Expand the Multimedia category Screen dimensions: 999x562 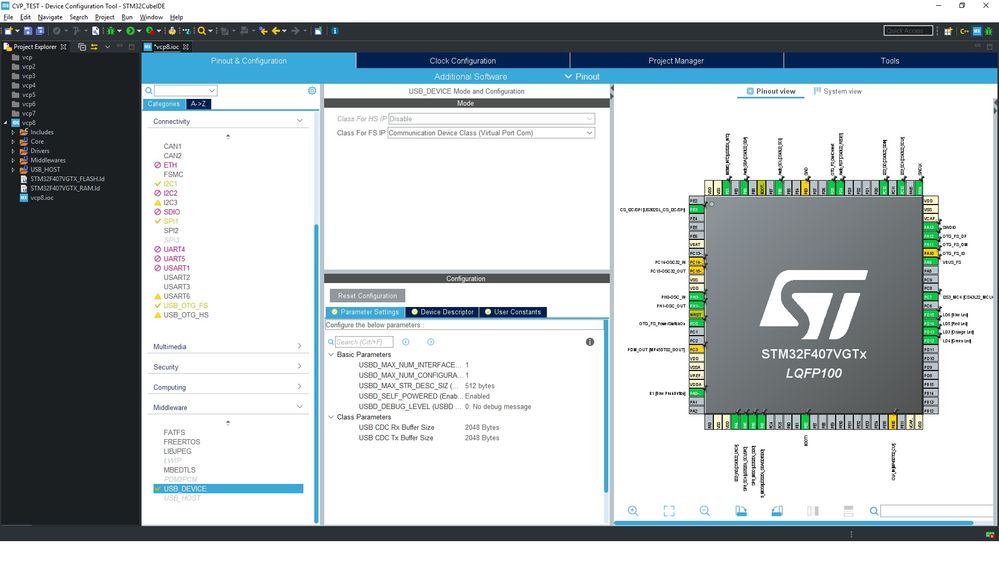299,346
